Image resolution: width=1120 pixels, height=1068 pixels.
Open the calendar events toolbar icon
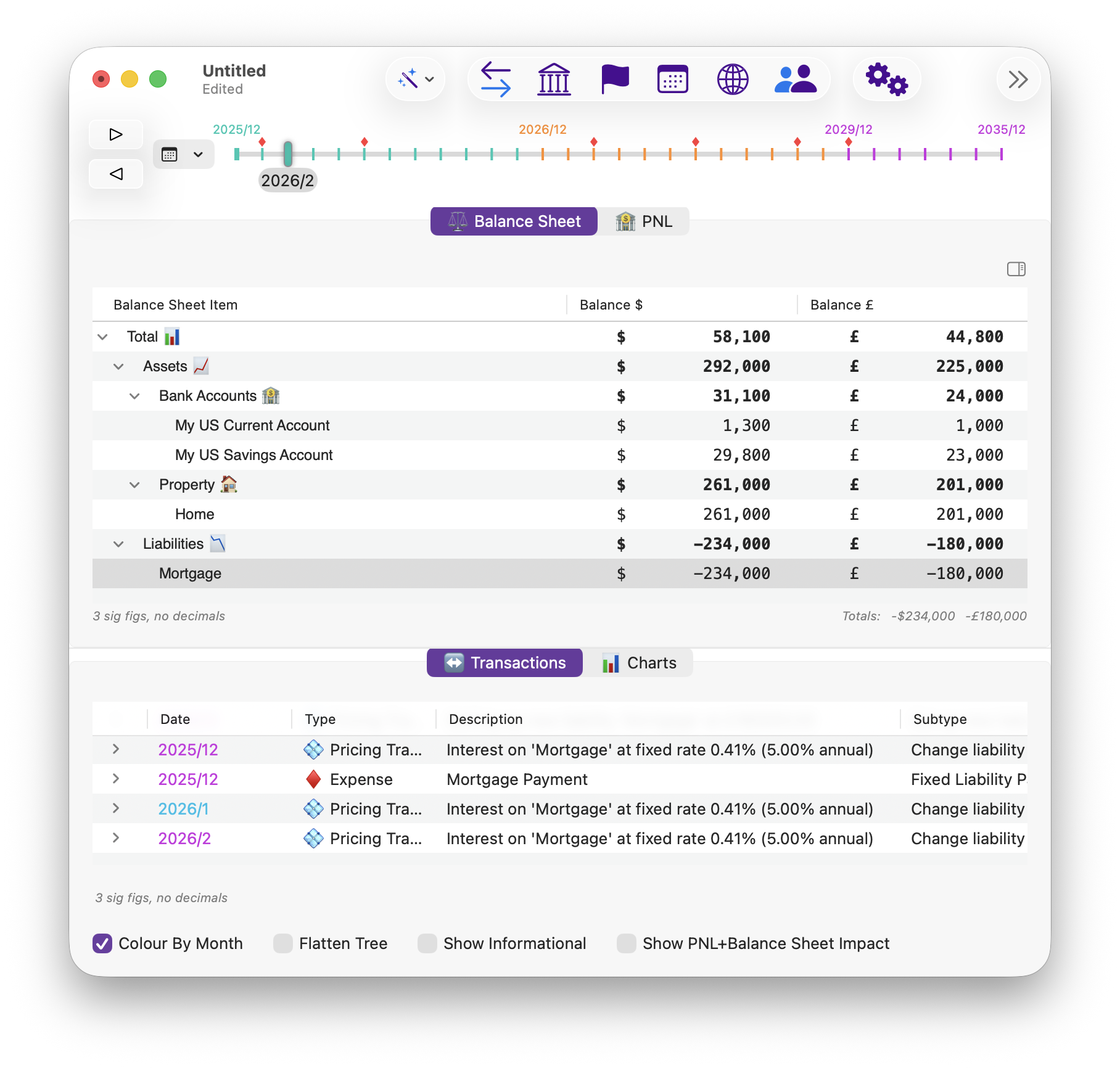672,79
